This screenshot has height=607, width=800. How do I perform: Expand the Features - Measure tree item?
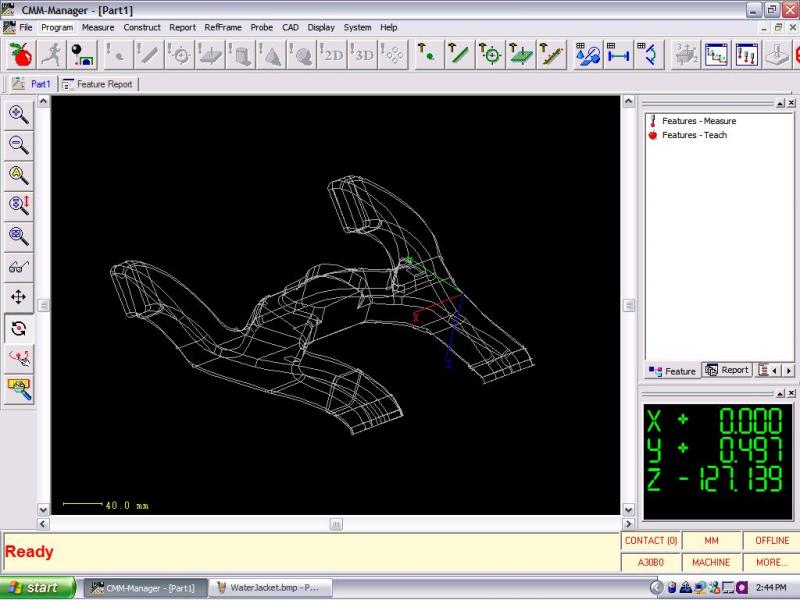pyautogui.click(x=698, y=121)
